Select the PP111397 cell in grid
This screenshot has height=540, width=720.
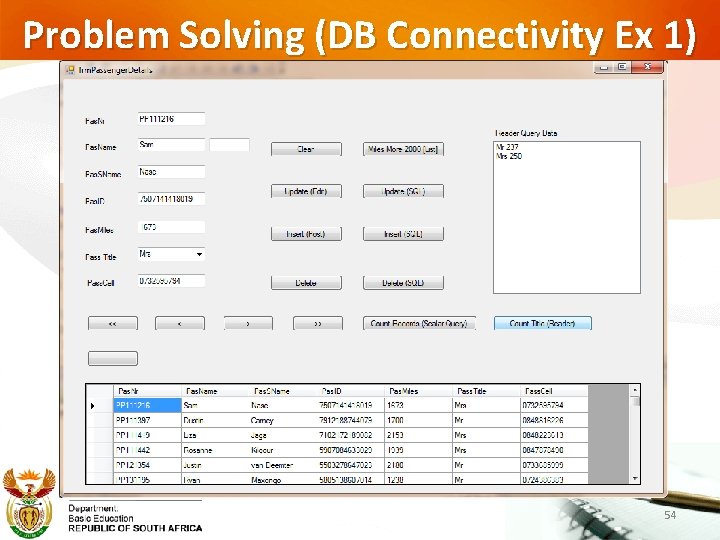pos(147,420)
